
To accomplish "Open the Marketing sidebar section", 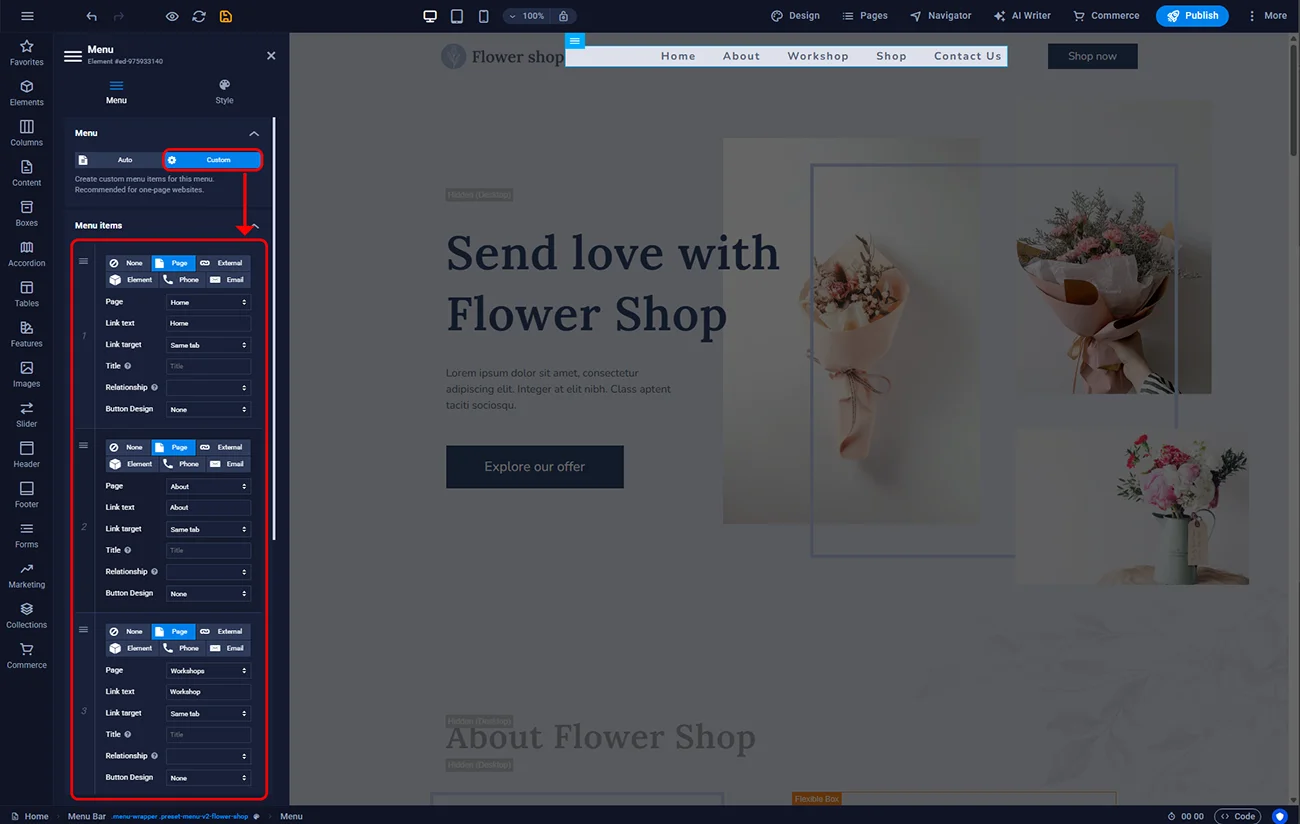I will (x=27, y=575).
